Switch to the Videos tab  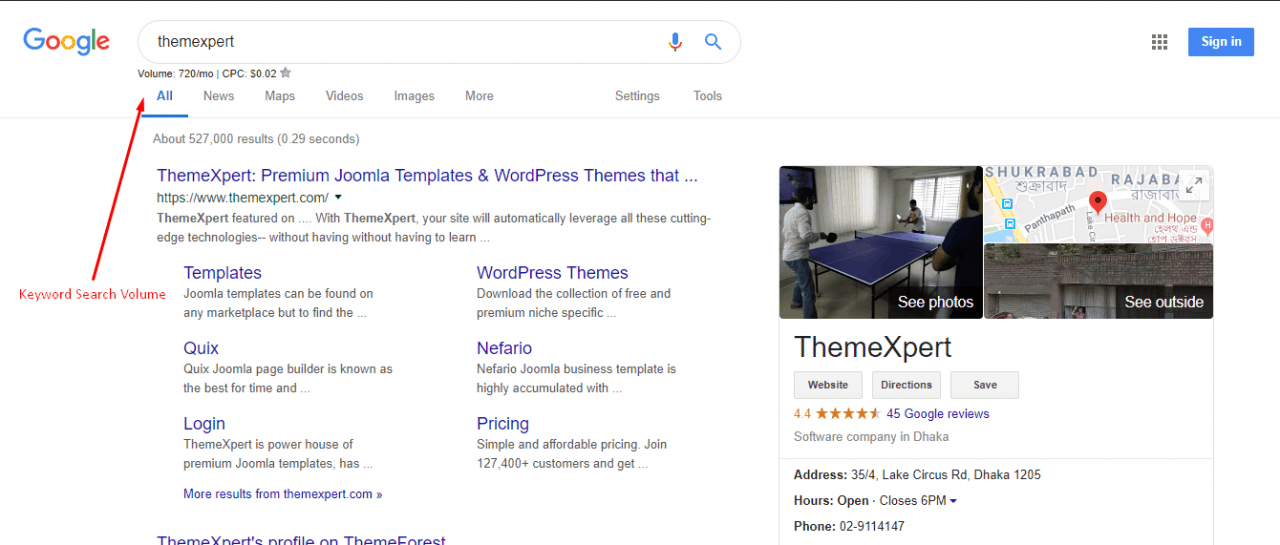pos(344,96)
